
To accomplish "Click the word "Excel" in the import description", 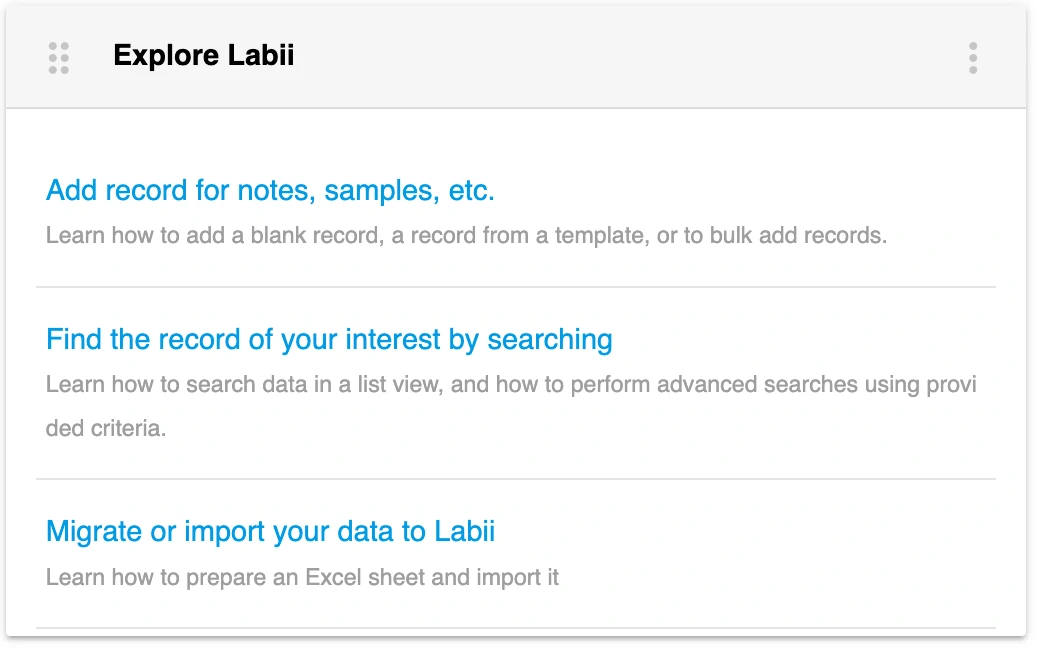I will 333,577.
